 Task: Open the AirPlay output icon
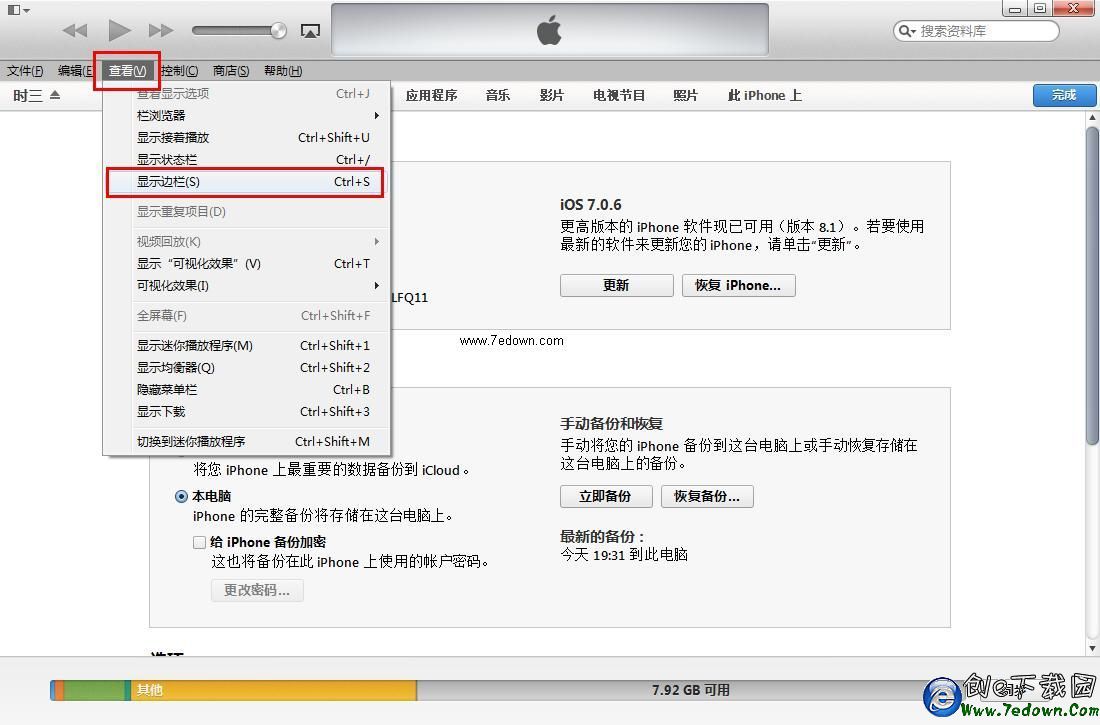point(310,31)
